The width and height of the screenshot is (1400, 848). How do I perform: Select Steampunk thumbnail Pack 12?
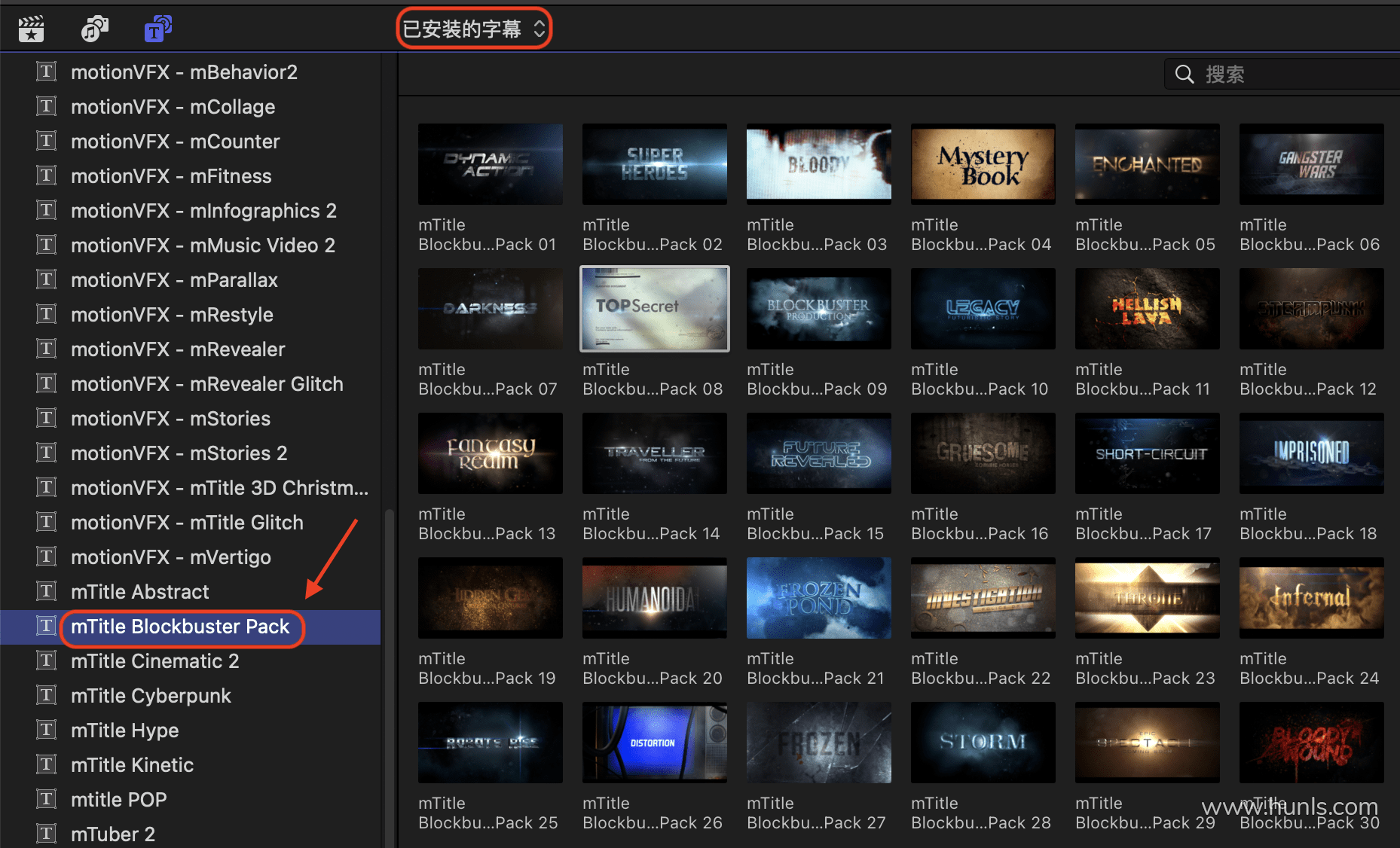coord(1312,309)
